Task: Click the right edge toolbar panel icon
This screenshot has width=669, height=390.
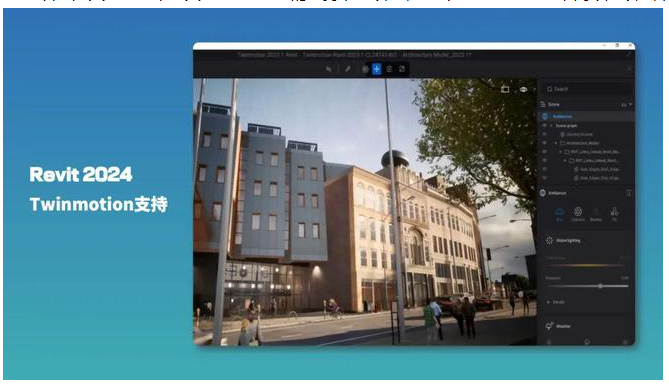Action: pyautogui.click(x=630, y=69)
